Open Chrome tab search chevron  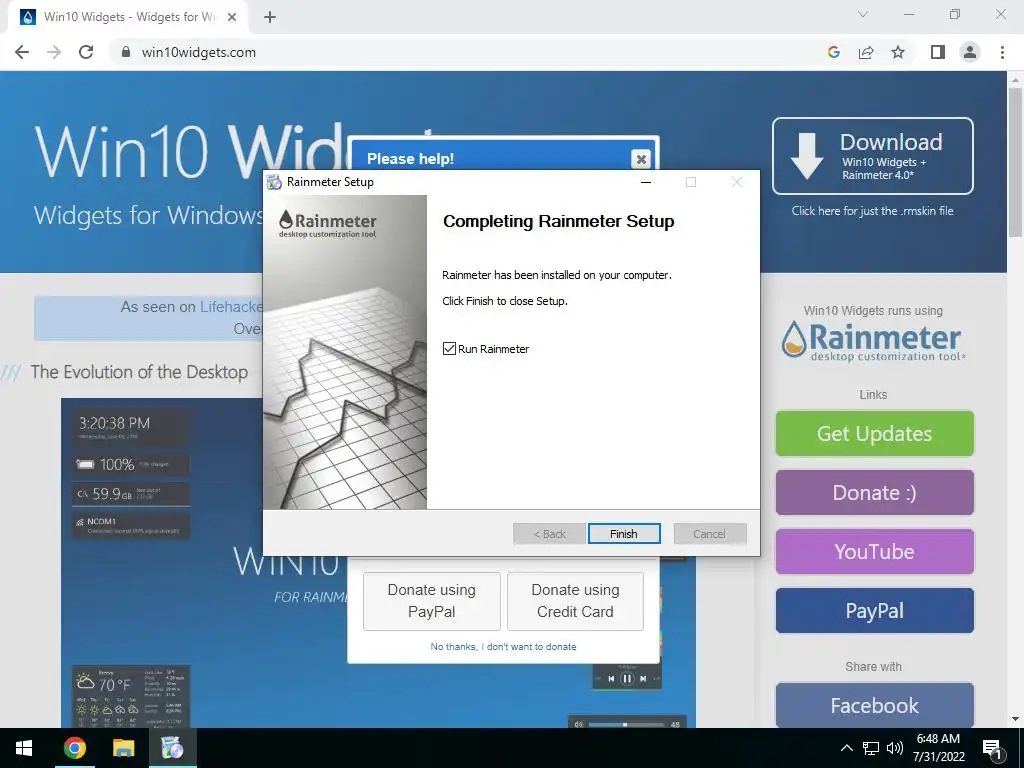click(x=863, y=14)
